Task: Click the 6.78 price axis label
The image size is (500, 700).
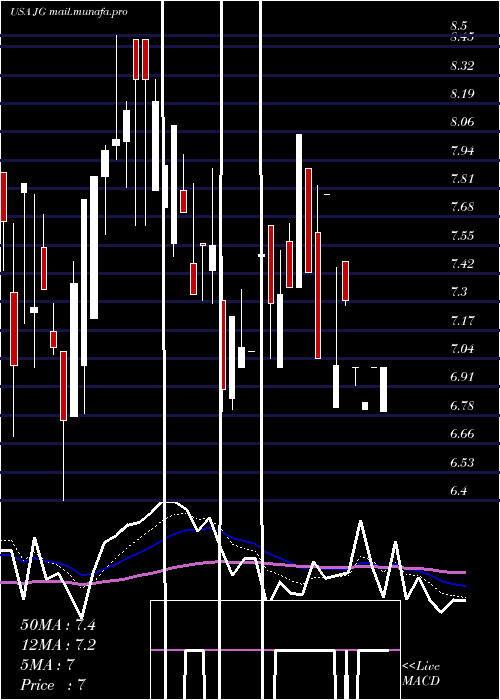Action: coord(462,405)
